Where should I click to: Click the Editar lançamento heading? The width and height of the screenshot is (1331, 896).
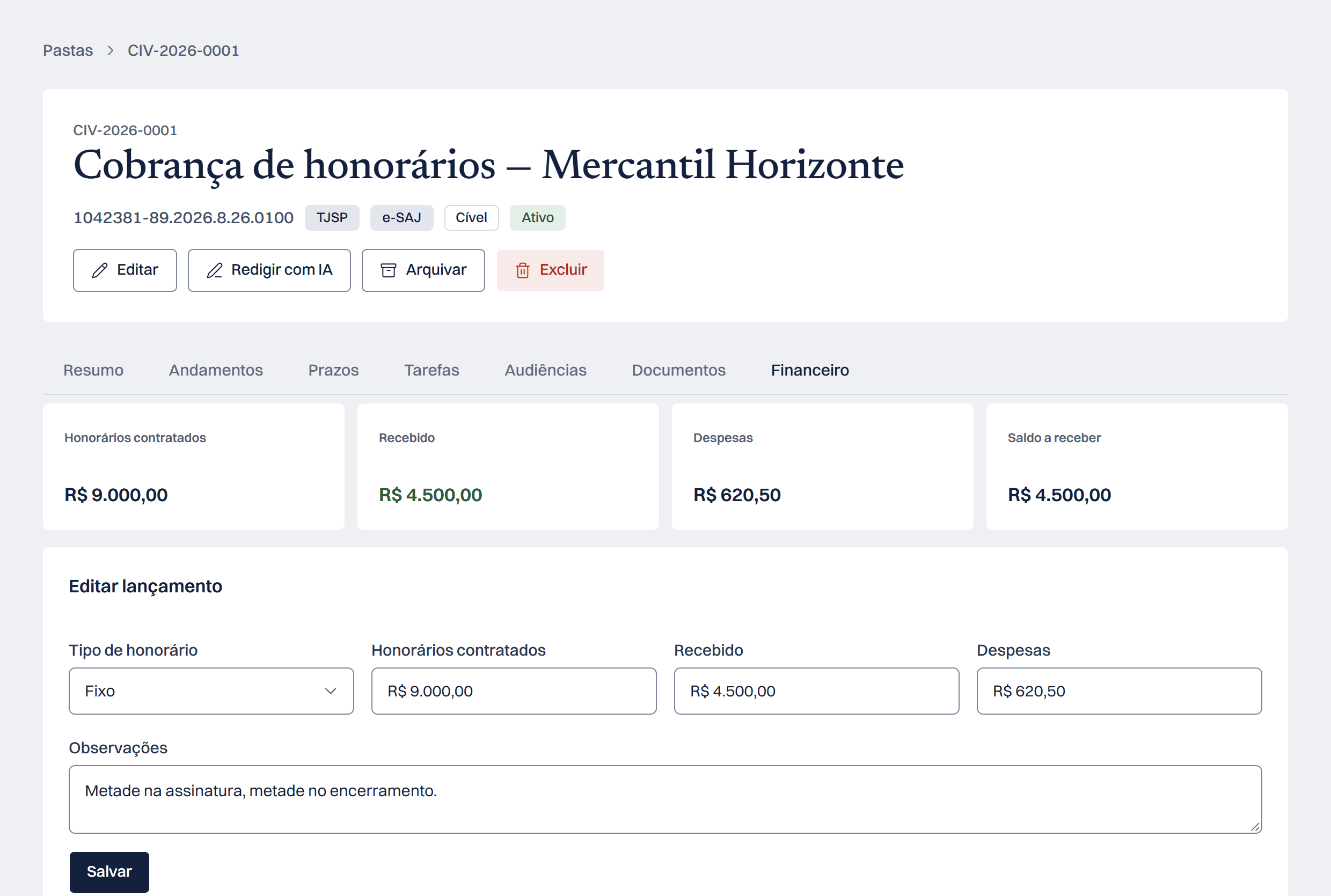click(146, 586)
